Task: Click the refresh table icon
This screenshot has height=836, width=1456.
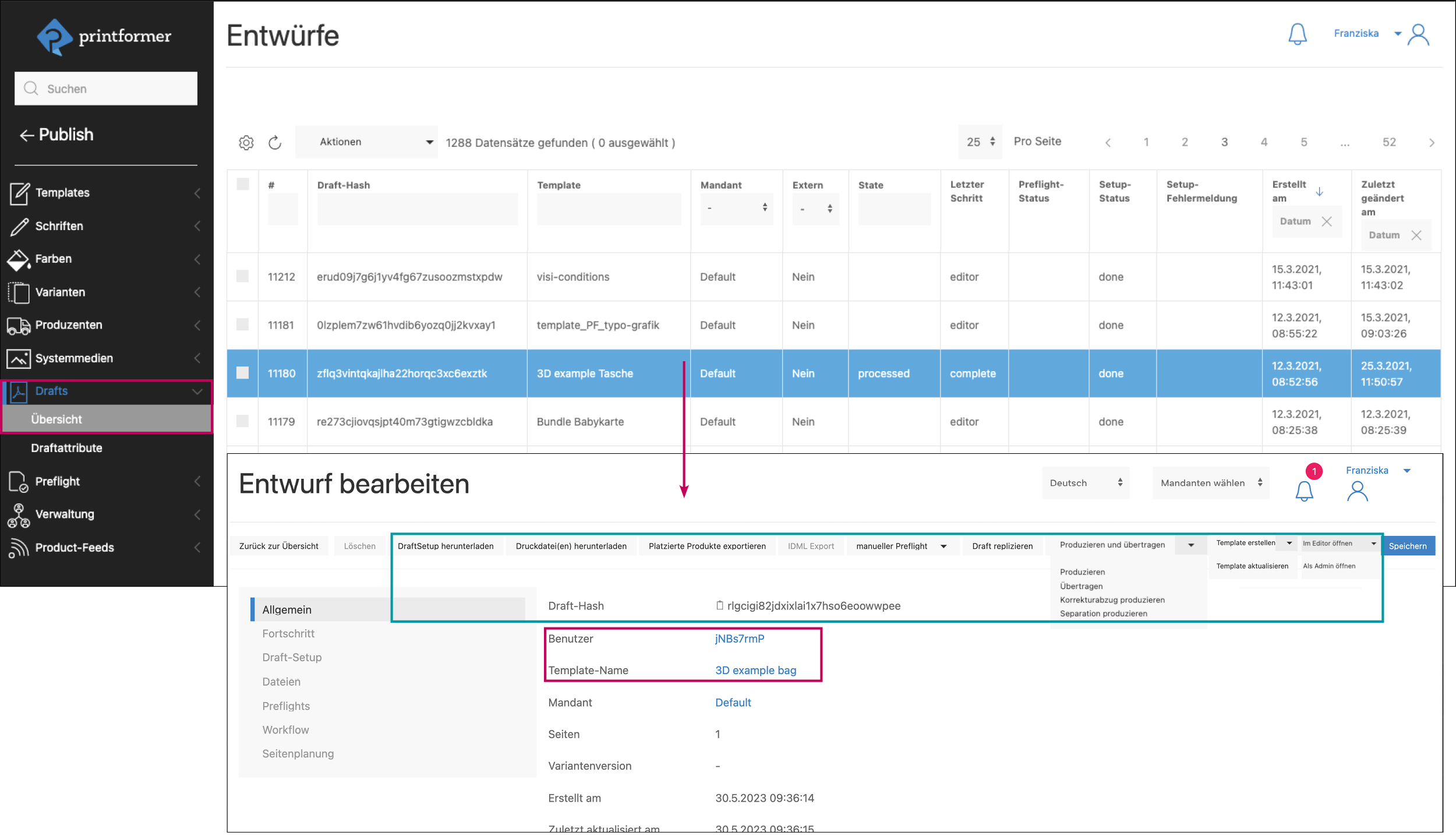Action: tap(275, 143)
